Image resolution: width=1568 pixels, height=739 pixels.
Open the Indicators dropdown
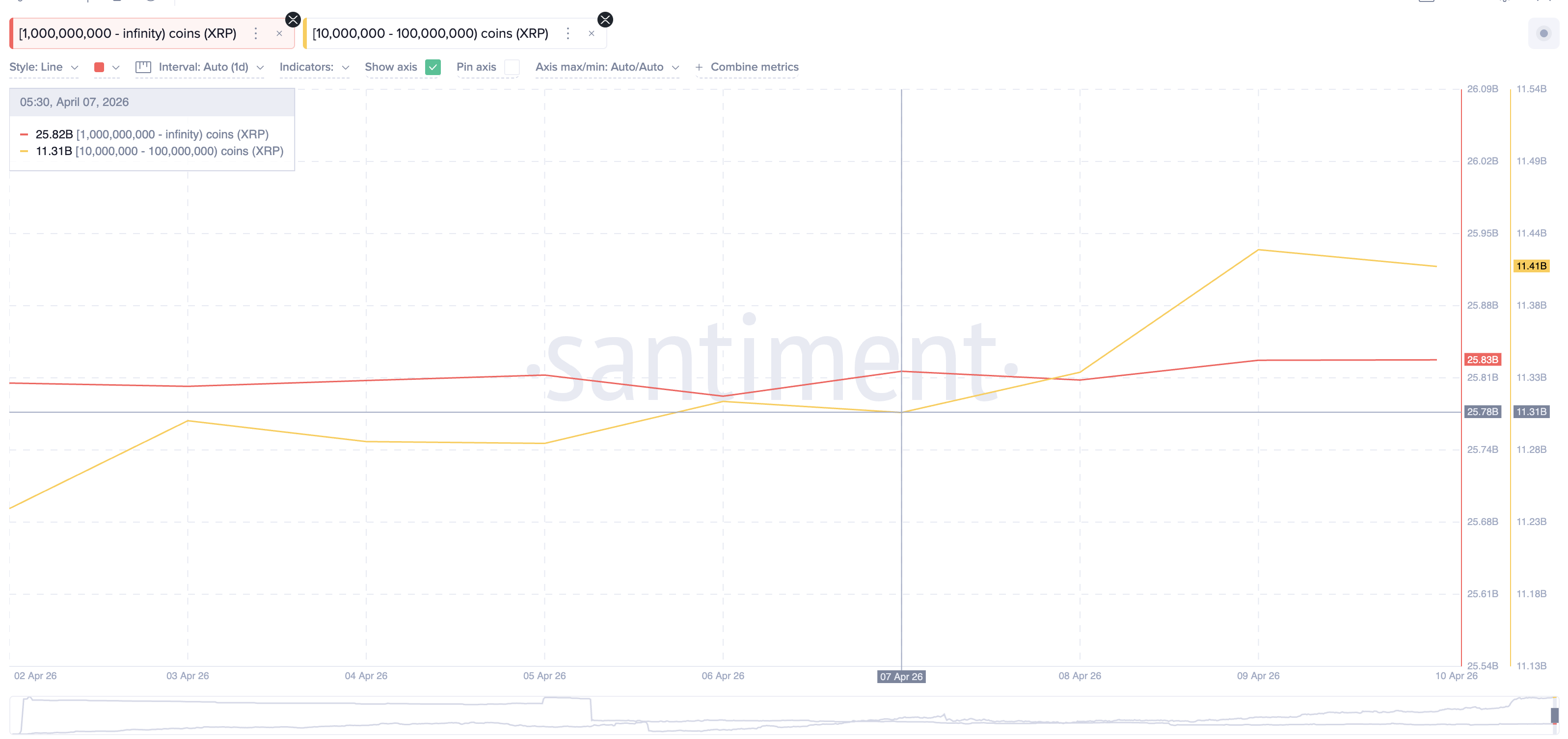314,67
